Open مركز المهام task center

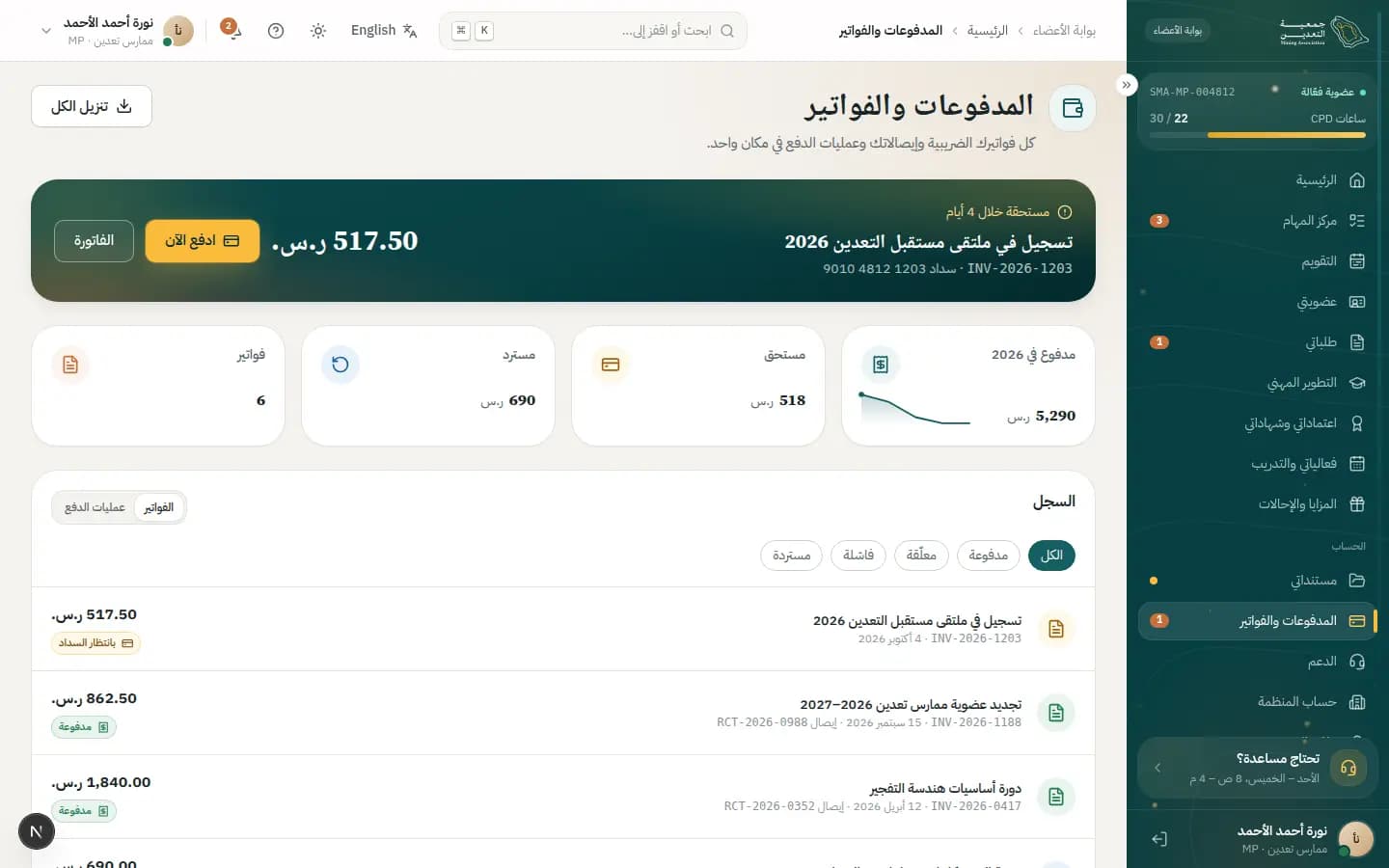pos(1257,221)
